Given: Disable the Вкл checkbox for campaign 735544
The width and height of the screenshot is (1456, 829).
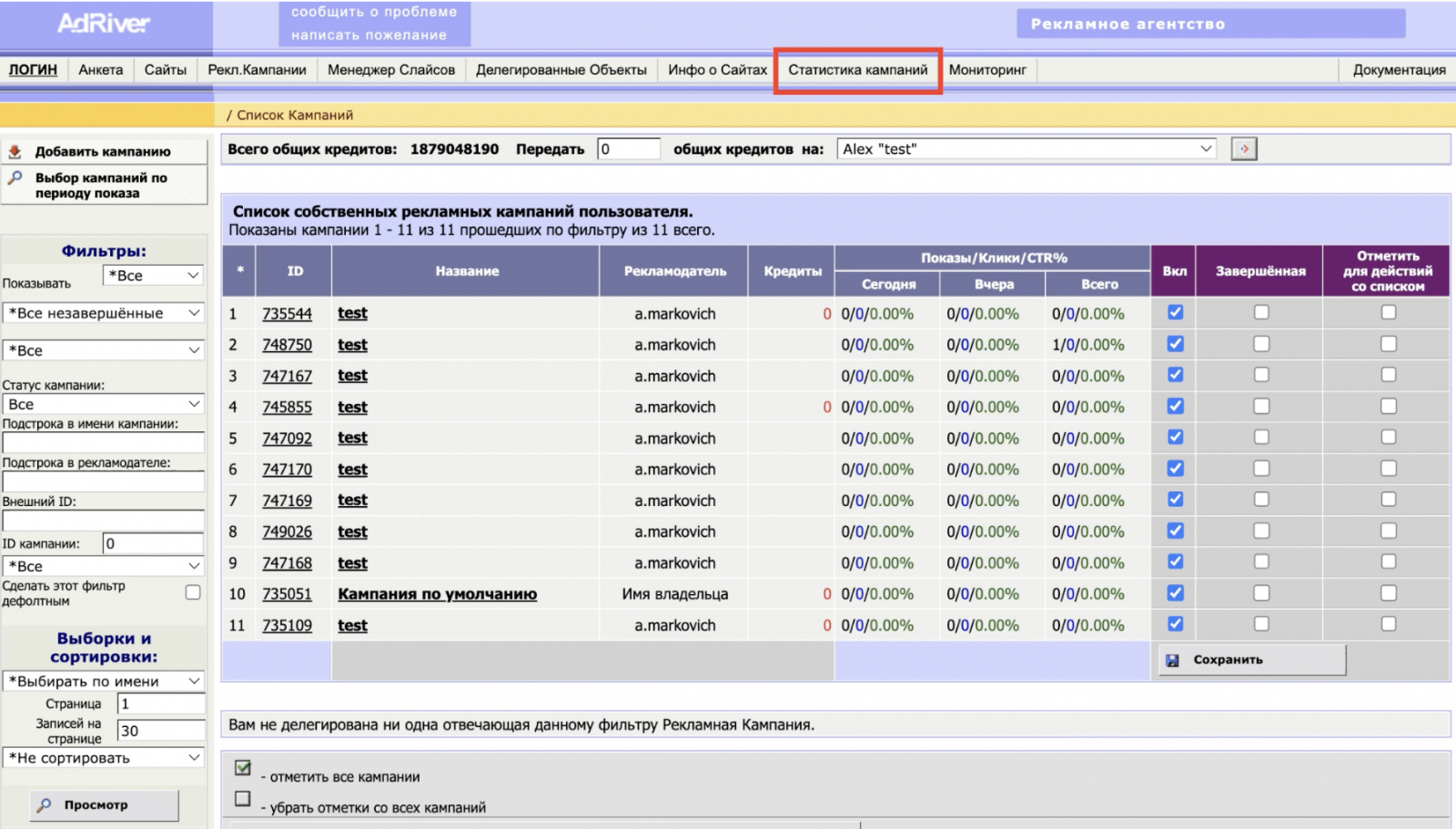Looking at the screenshot, I should tap(1176, 313).
